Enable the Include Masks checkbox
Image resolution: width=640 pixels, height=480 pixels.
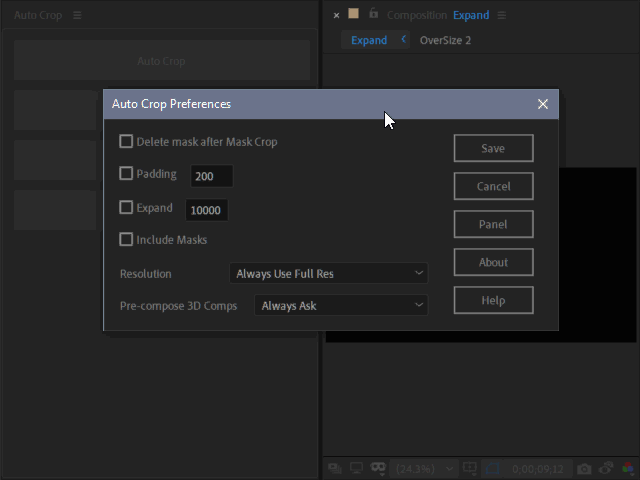point(126,239)
